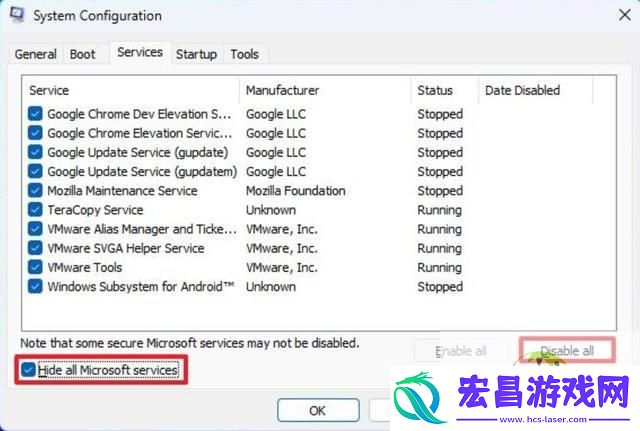This screenshot has height=431, width=640.
Task: Uncheck Google Update Service (gupdate) checkbox
Action: [35, 152]
